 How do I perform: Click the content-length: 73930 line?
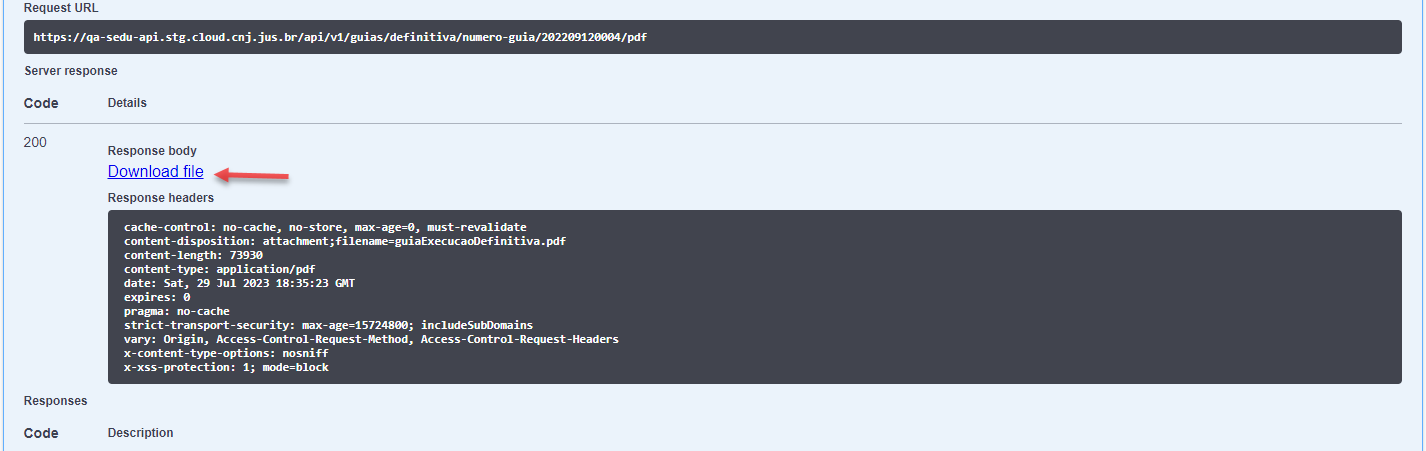[193, 255]
